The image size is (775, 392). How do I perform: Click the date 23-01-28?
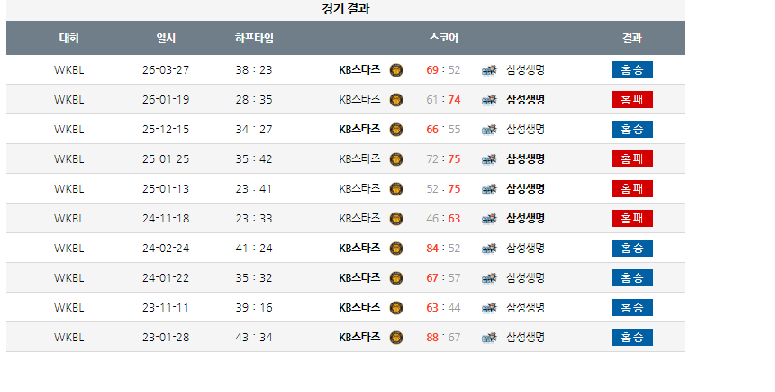pos(166,337)
